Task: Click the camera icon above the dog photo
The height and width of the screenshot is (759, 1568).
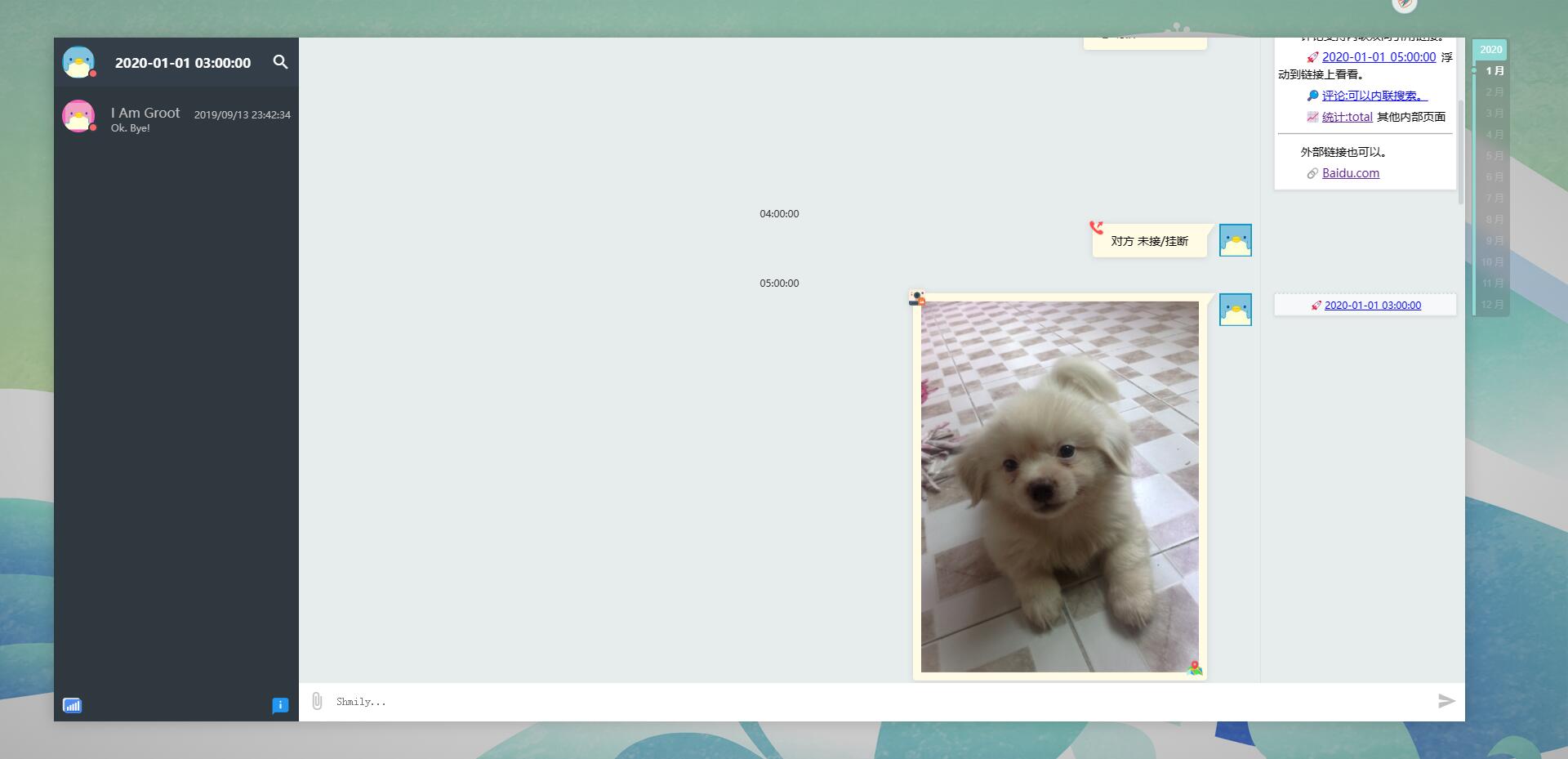Action: pyautogui.click(x=916, y=298)
